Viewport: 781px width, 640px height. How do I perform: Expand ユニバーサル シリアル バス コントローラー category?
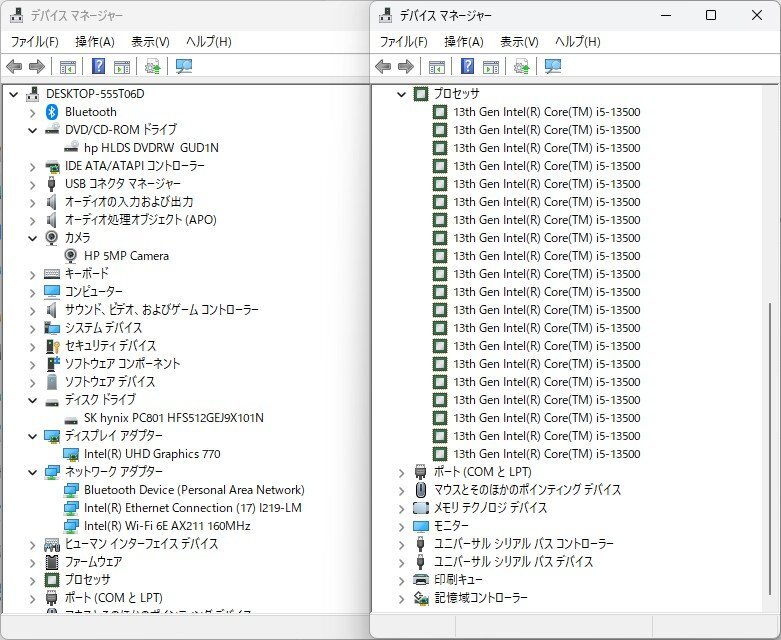401,544
